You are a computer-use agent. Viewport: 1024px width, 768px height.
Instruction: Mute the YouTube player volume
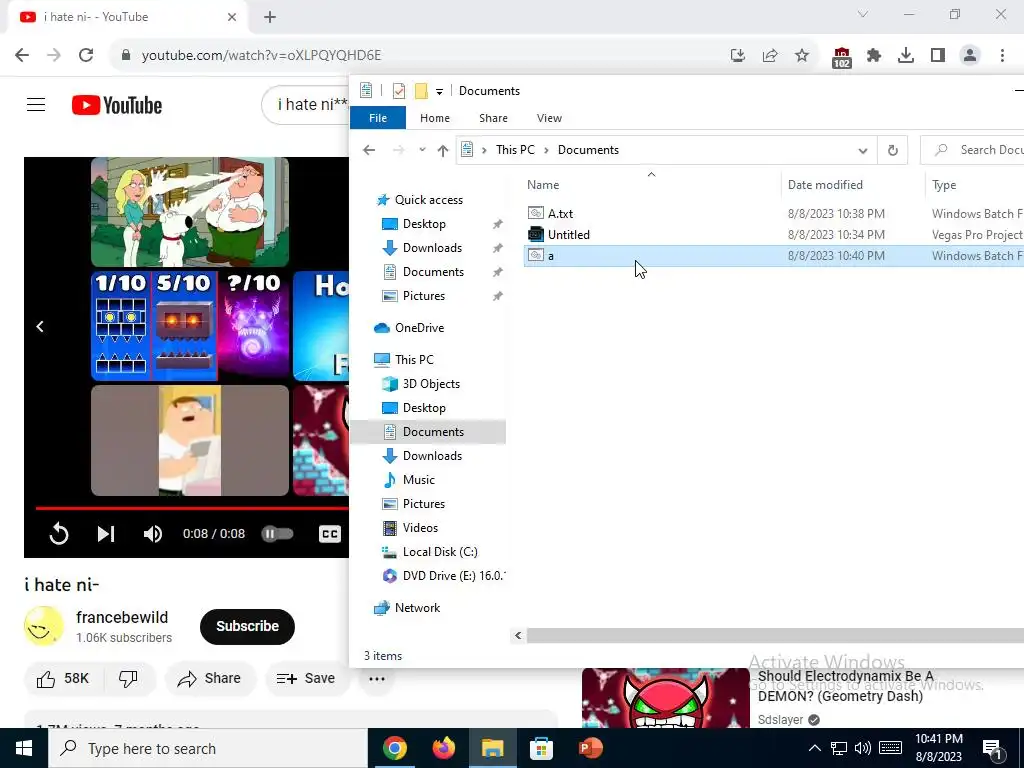point(153,534)
